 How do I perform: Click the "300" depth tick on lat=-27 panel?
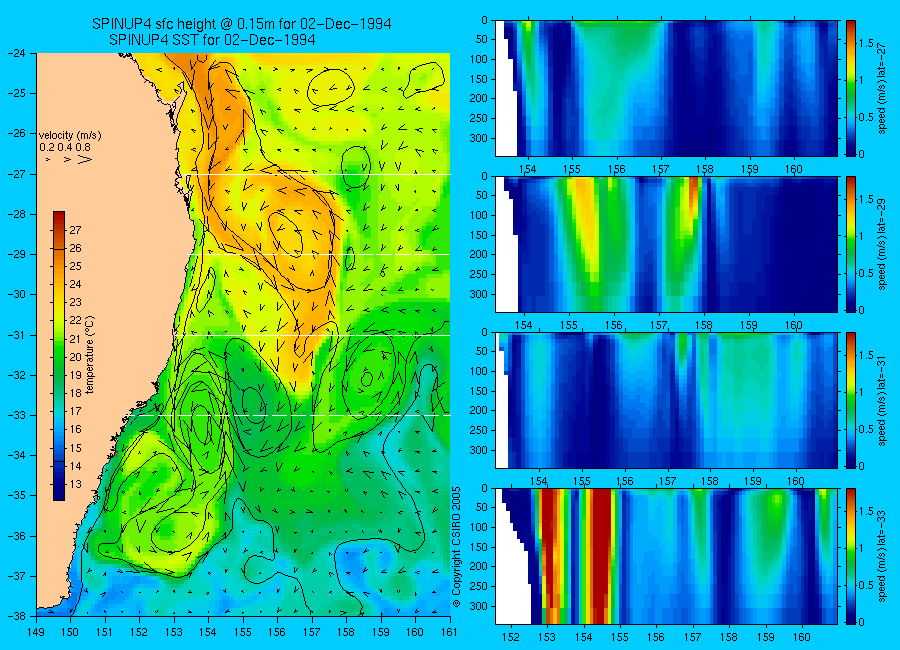(479, 138)
